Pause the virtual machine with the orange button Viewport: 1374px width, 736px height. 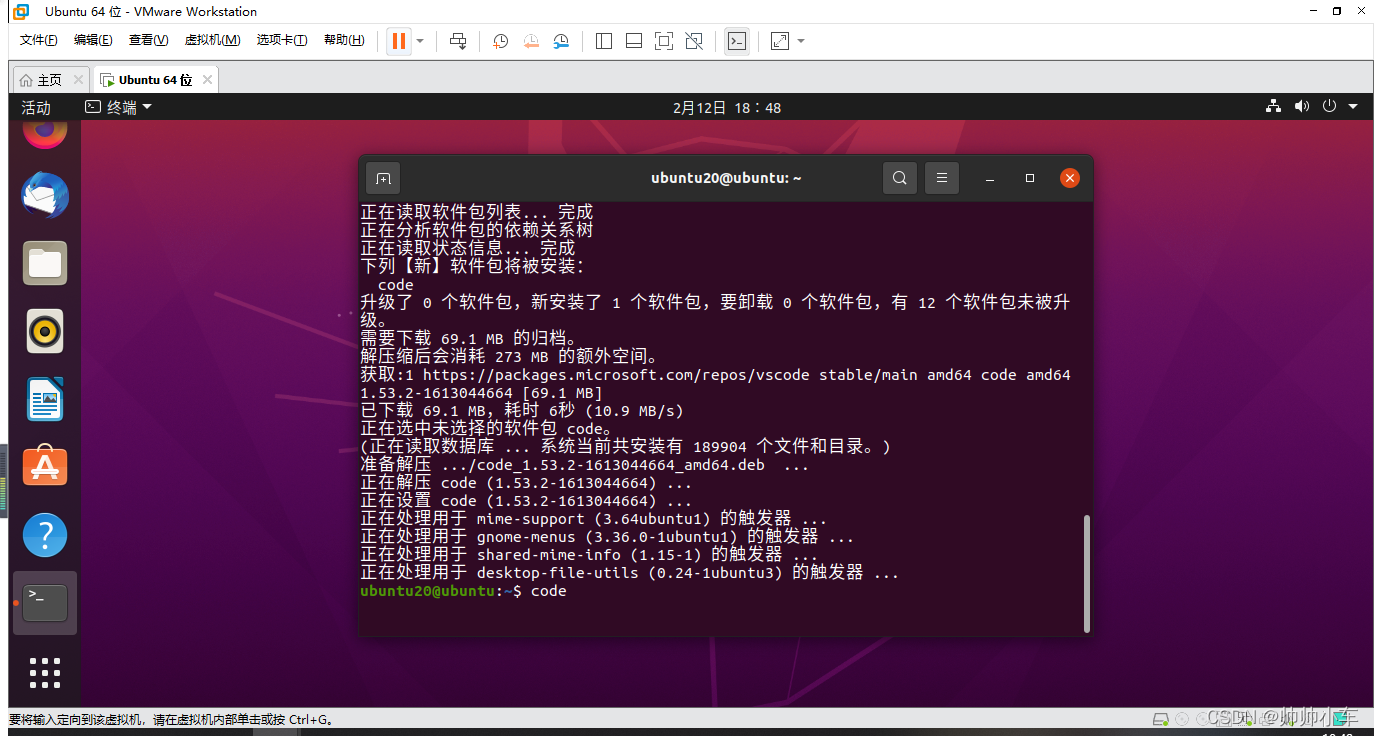pos(399,41)
